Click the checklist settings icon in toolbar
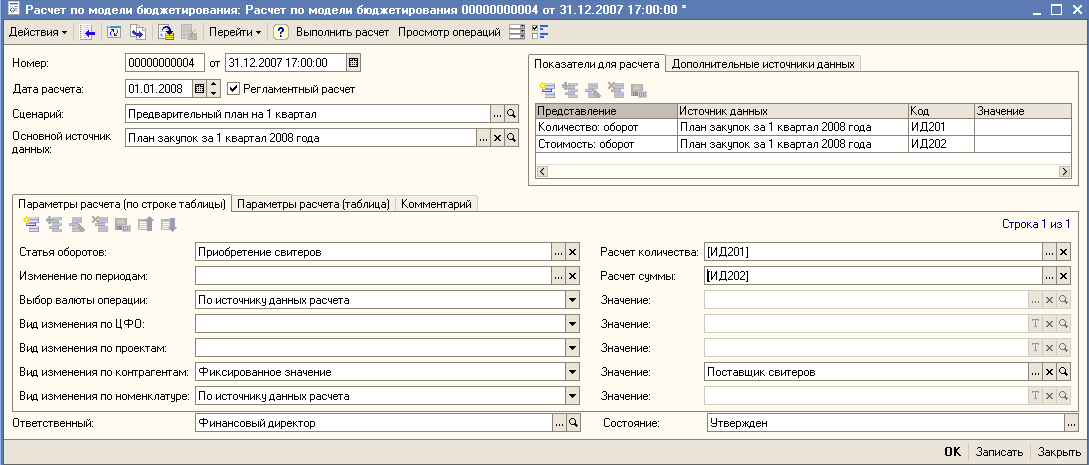The width and height of the screenshot is (1089, 465). click(x=540, y=32)
